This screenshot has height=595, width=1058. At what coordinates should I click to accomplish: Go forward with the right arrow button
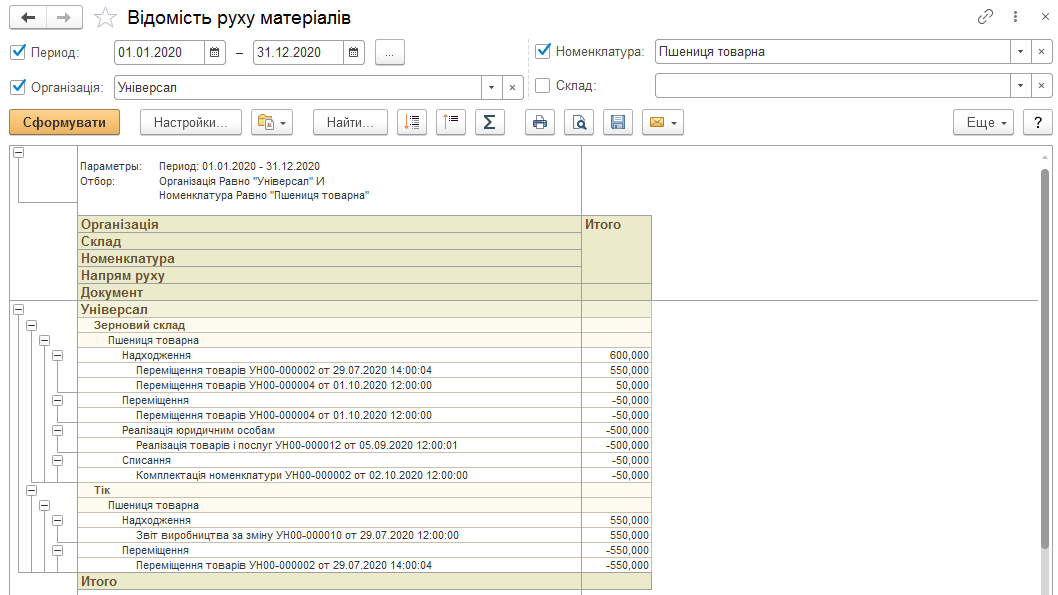[x=64, y=18]
